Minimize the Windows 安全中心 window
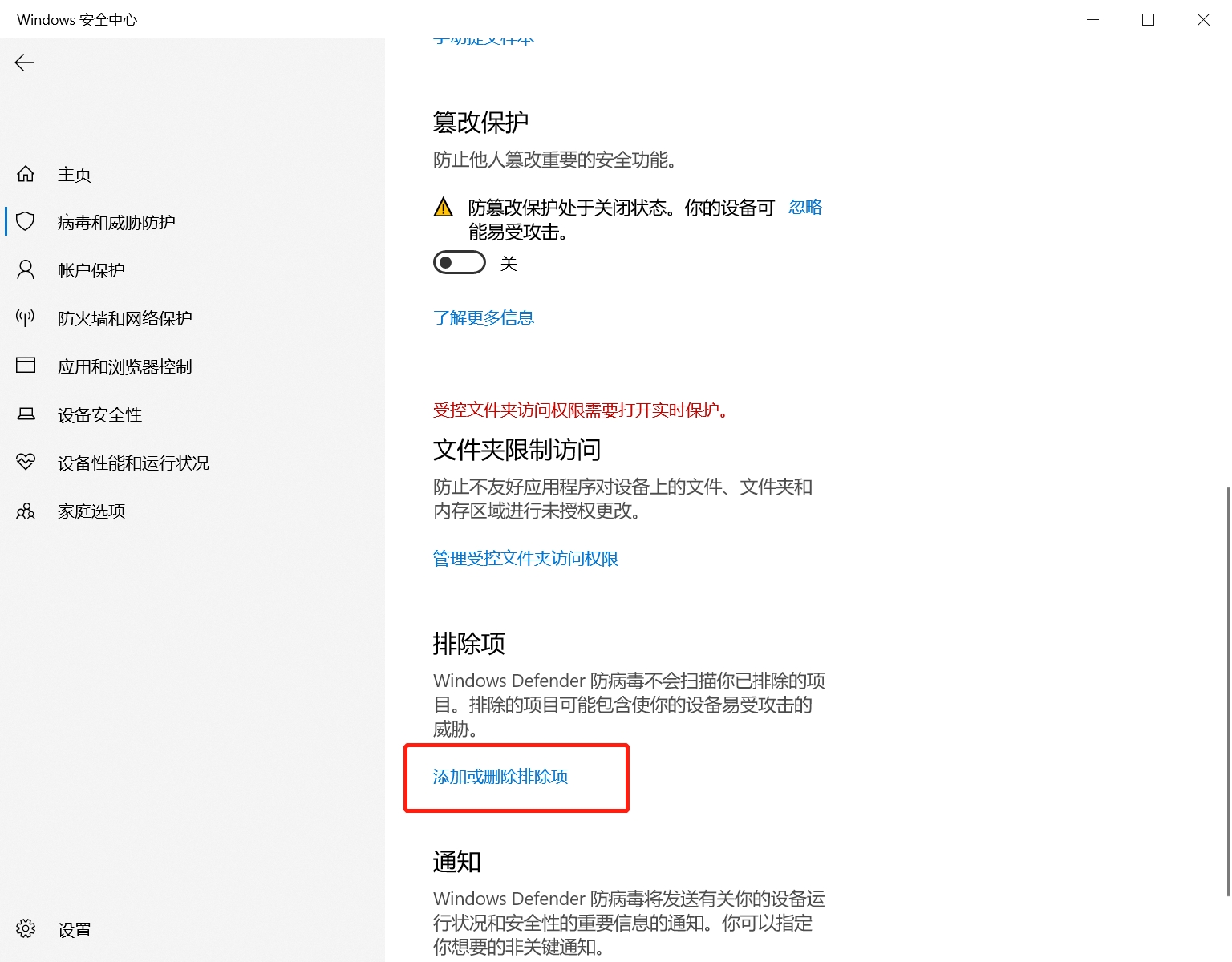This screenshot has height=962, width=1232. (x=1092, y=19)
